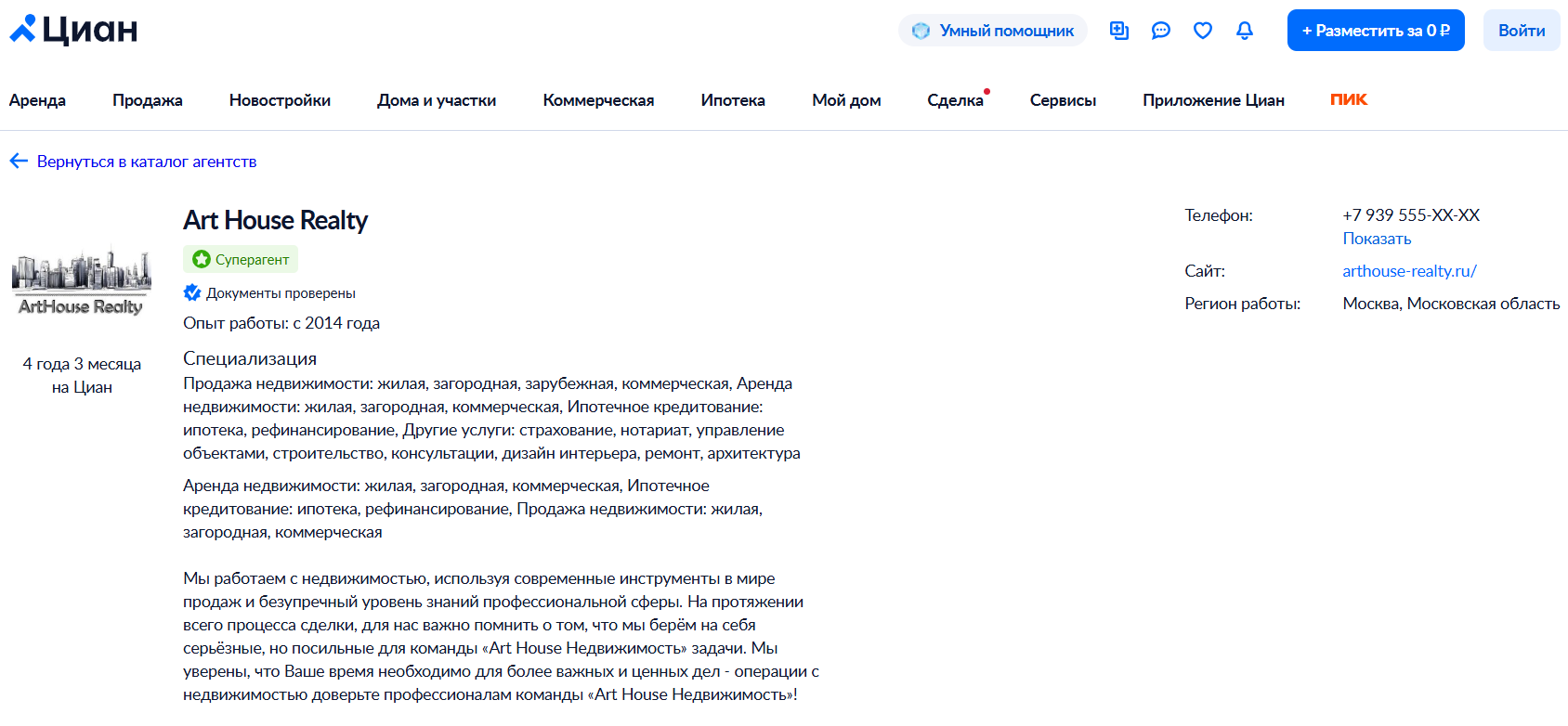1568x726 pixels.
Task: Click the Суперагент badge label
Action: click(252, 260)
